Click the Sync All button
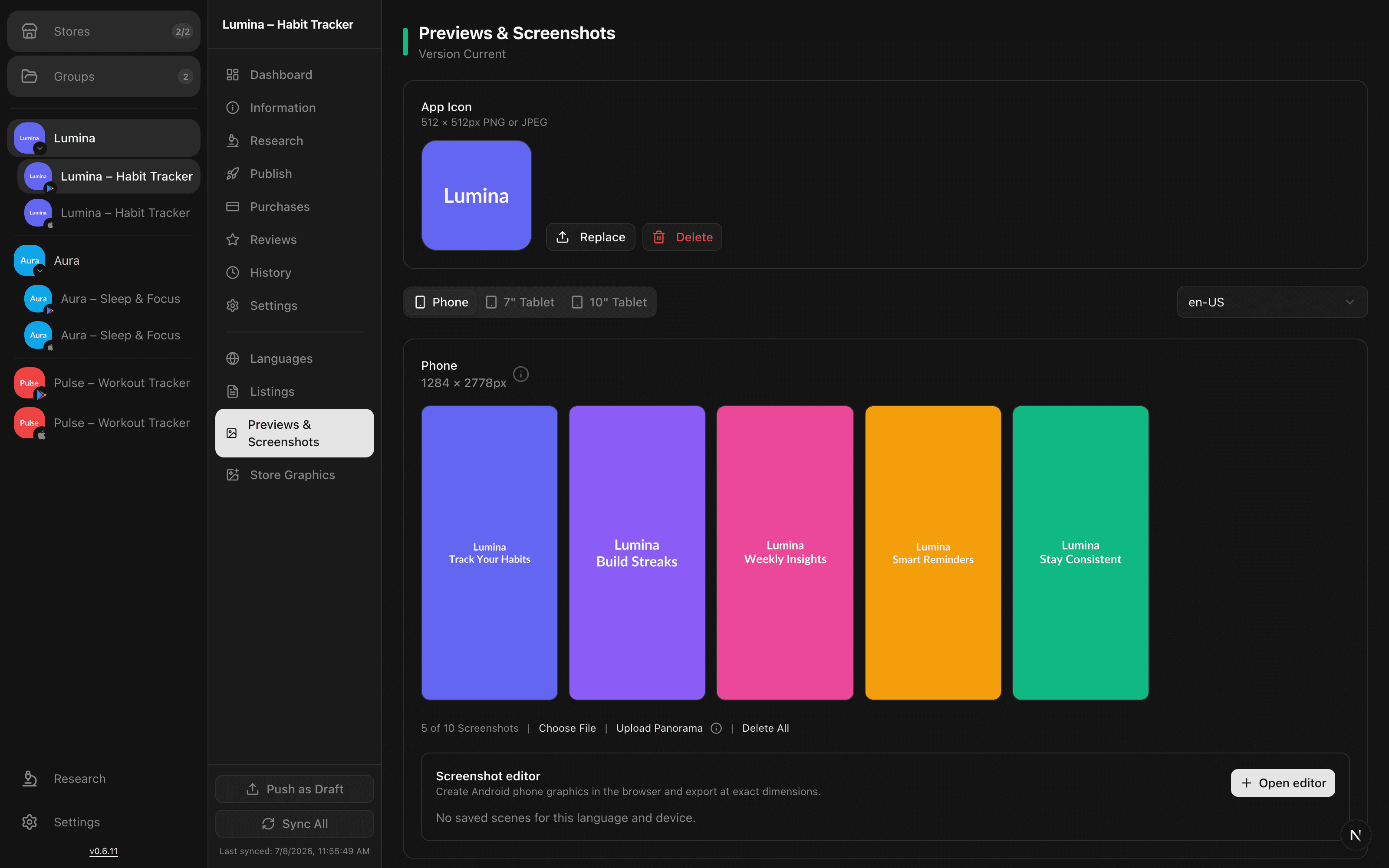This screenshot has width=1389, height=868. (294, 824)
